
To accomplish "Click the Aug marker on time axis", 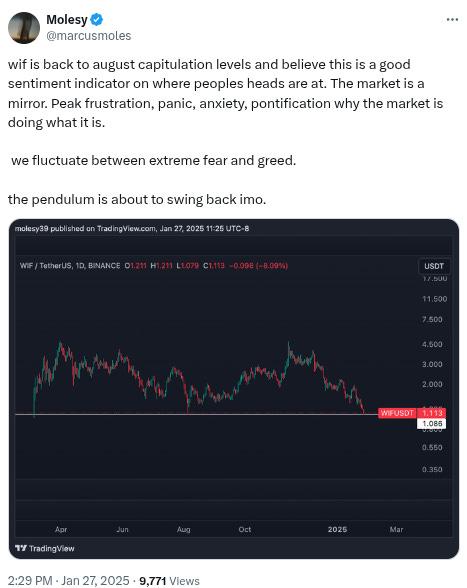I will pos(183,529).
